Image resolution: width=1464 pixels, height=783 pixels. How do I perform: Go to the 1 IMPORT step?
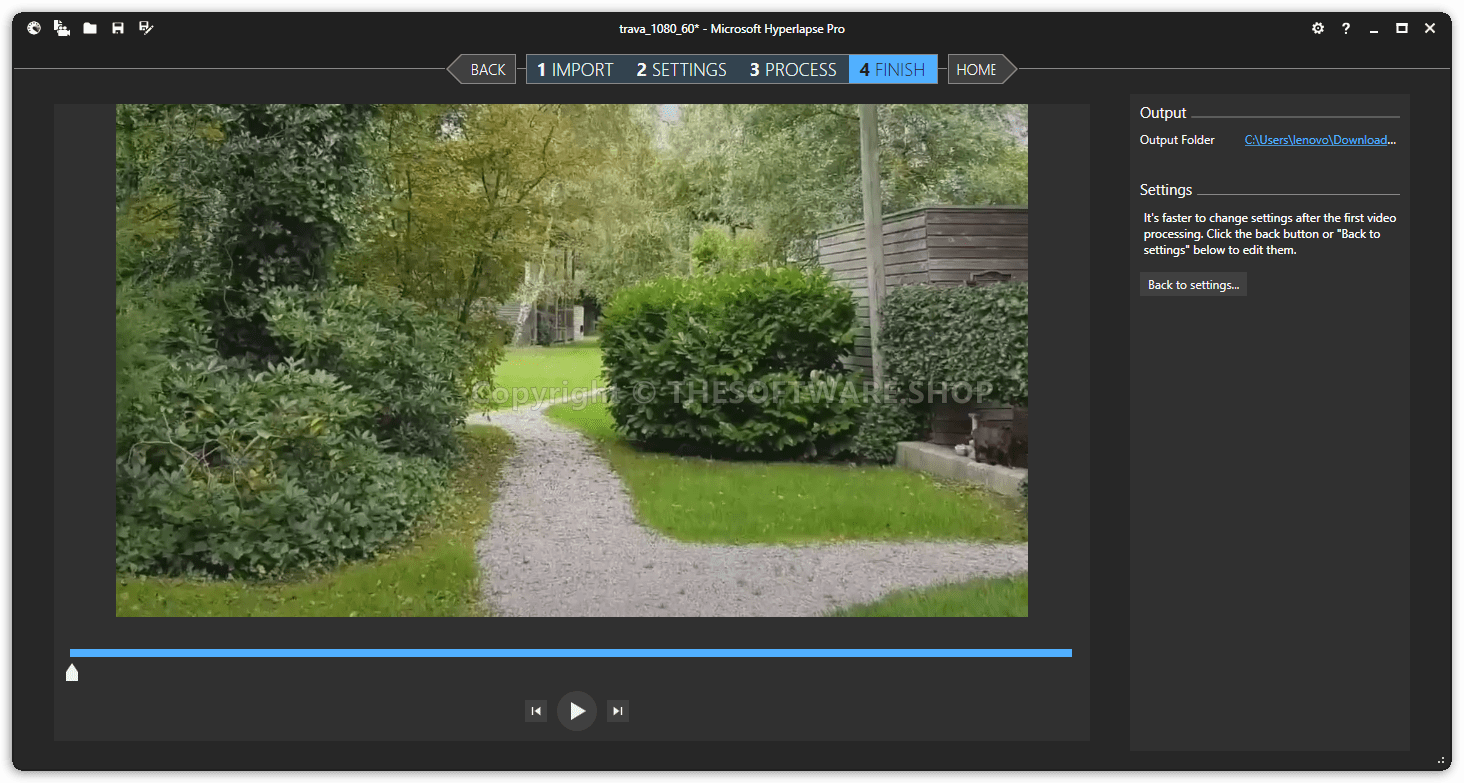(575, 69)
